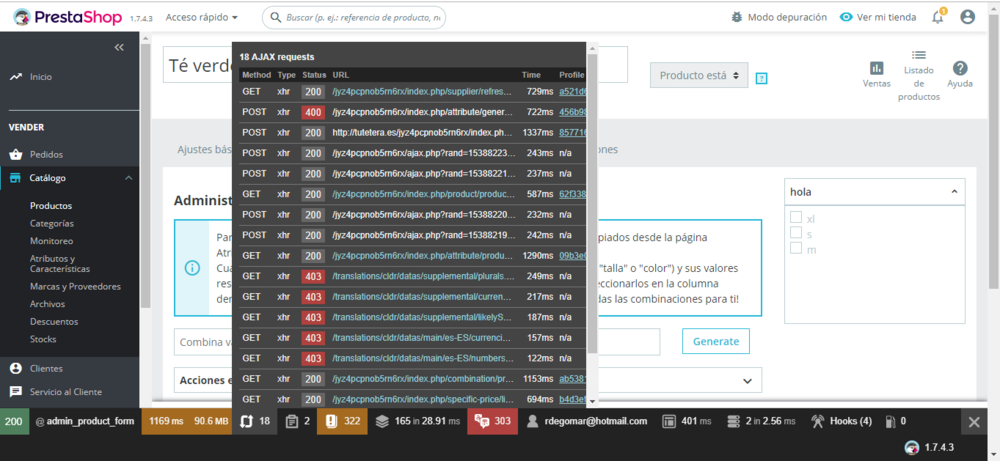Collapse the hola attribute group

coord(954,191)
